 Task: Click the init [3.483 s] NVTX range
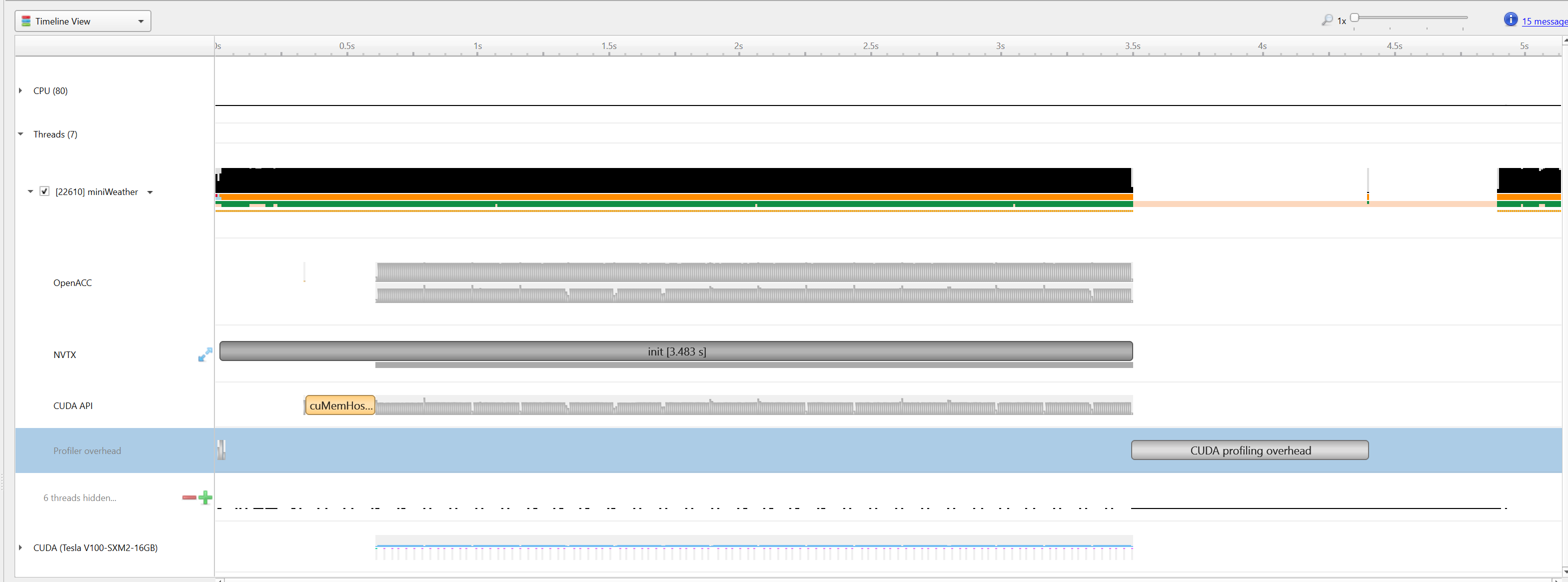click(x=676, y=351)
